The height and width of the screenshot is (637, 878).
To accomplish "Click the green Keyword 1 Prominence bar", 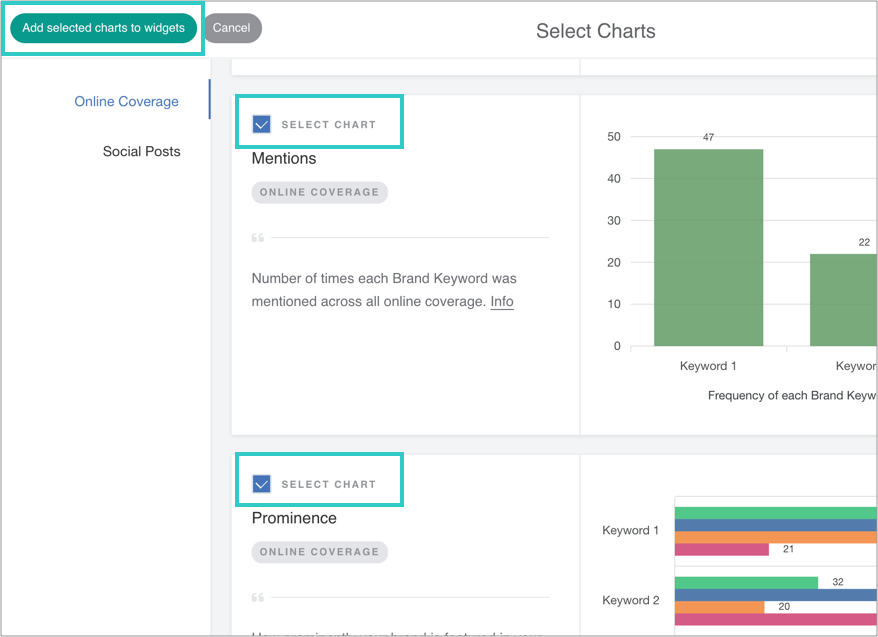I will (x=775, y=514).
